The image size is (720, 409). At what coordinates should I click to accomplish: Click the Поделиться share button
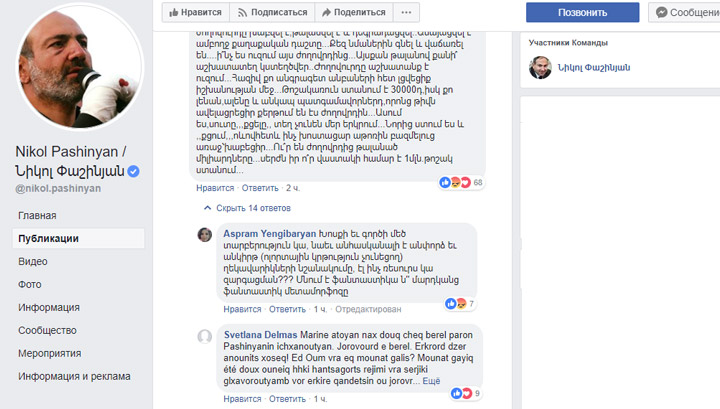(x=353, y=13)
